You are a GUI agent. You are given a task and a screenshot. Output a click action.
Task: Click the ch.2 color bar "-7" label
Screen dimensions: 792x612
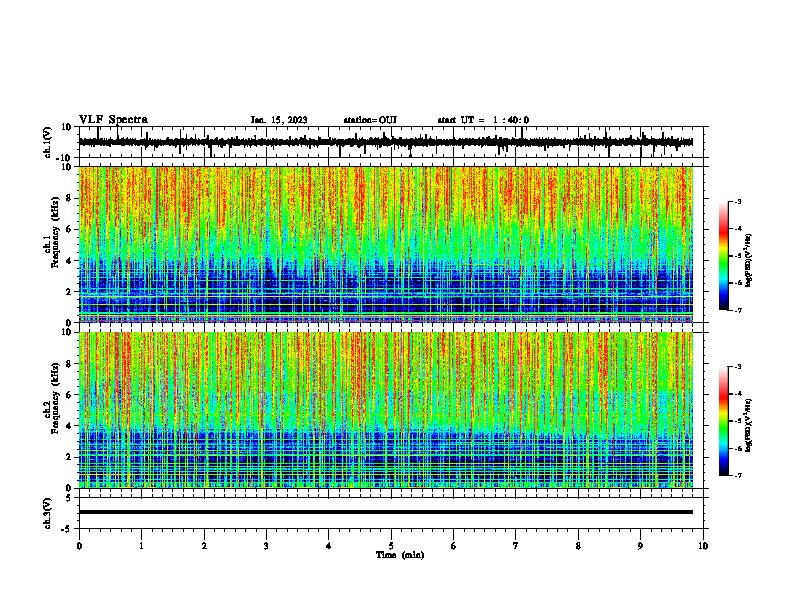click(x=737, y=475)
